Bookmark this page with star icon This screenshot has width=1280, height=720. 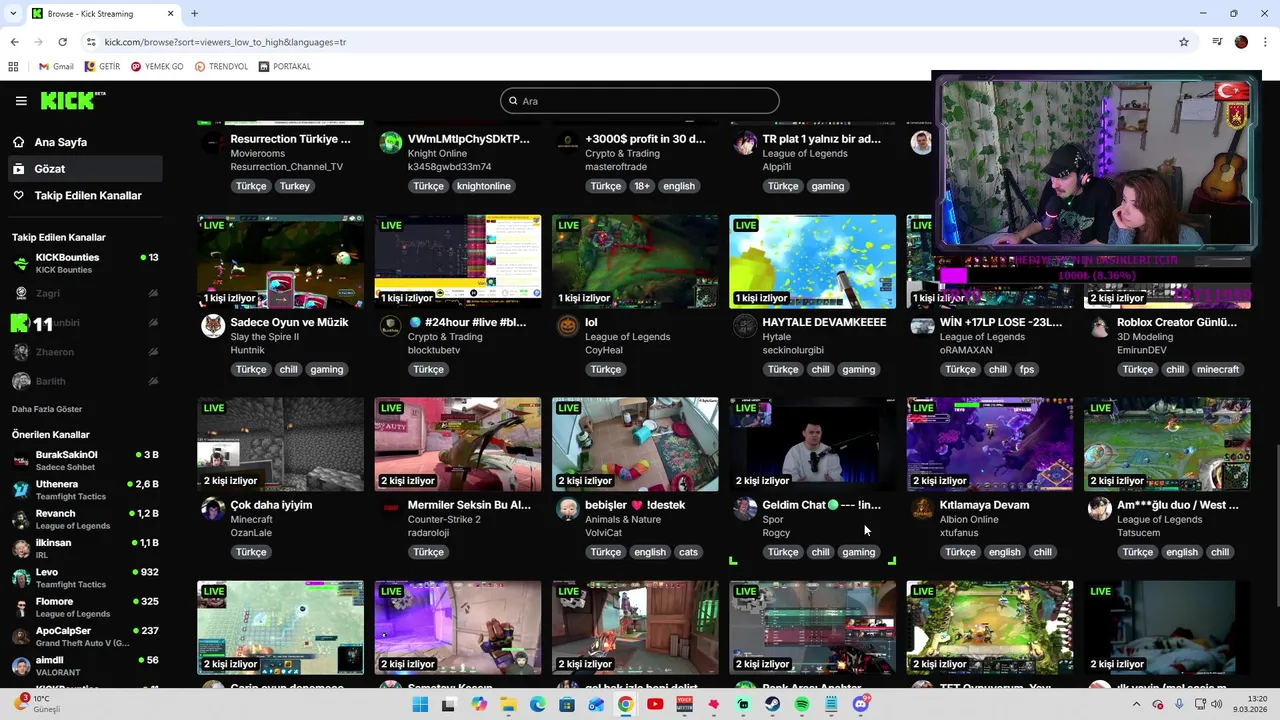[1184, 42]
